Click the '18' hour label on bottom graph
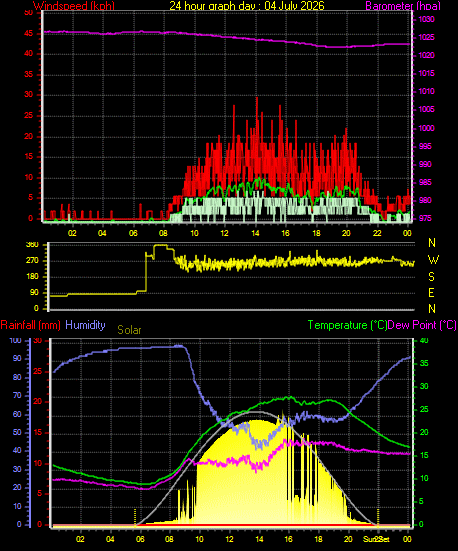 coord(318,539)
